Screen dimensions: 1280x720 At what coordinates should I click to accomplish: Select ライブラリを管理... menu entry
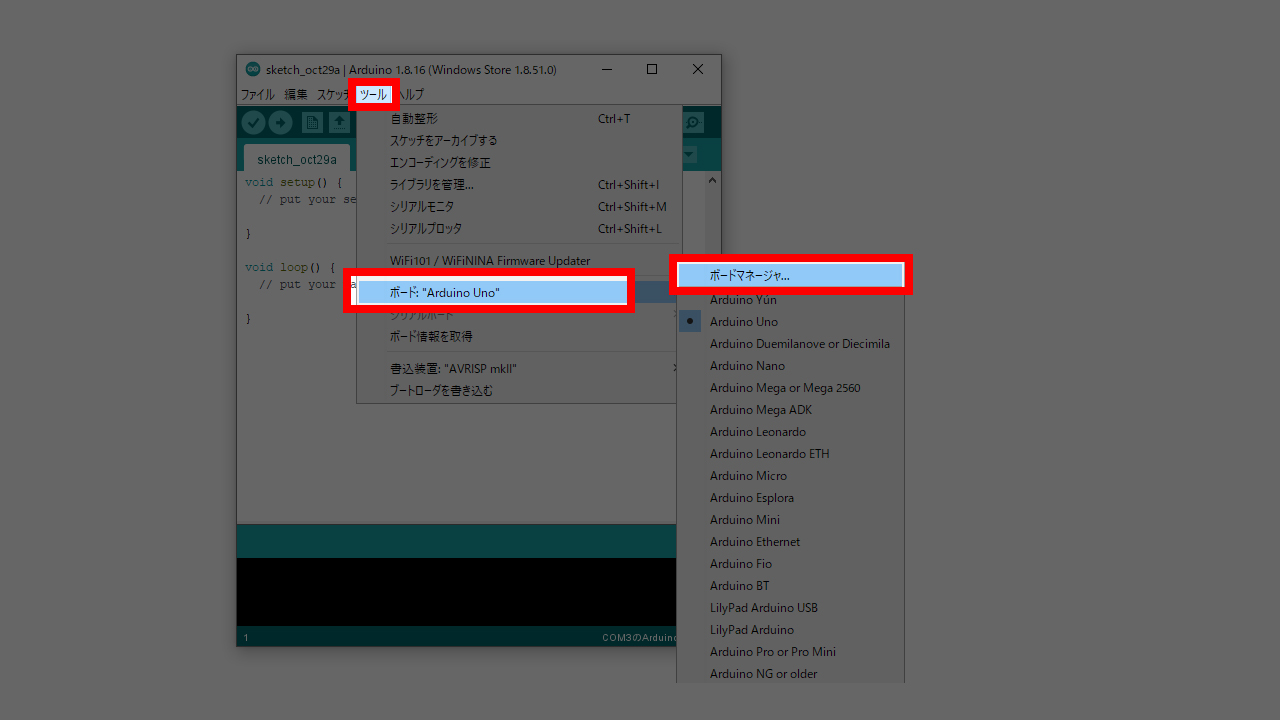[431, 185]
